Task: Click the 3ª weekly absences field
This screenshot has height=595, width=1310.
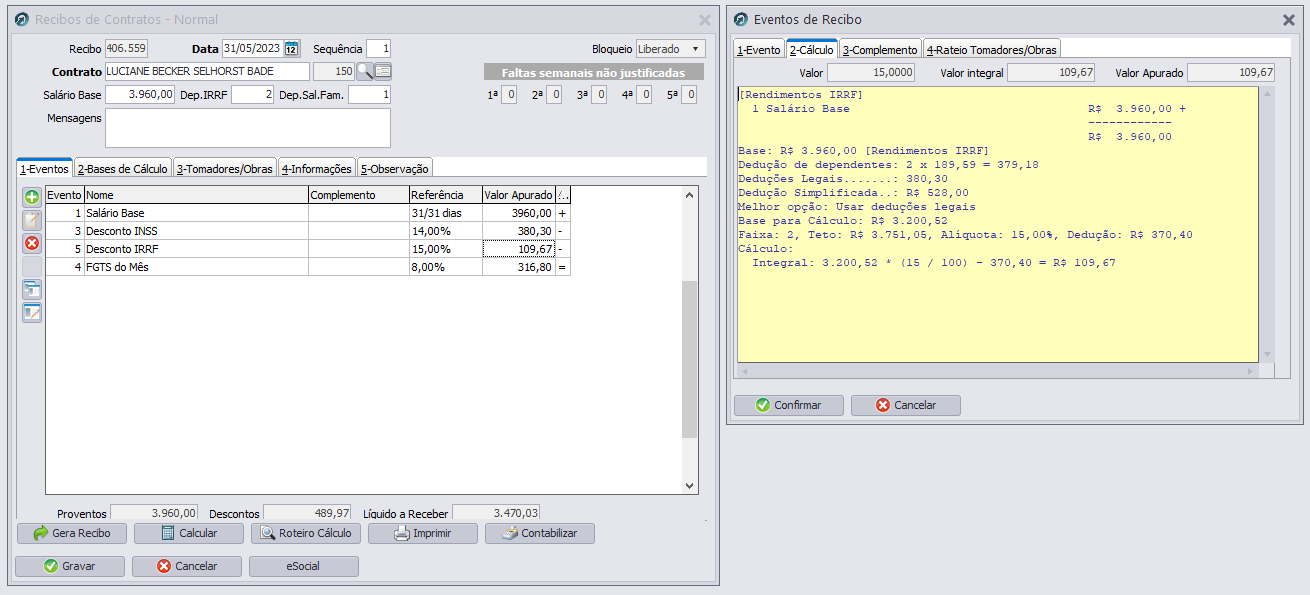Action: [598, 95]
